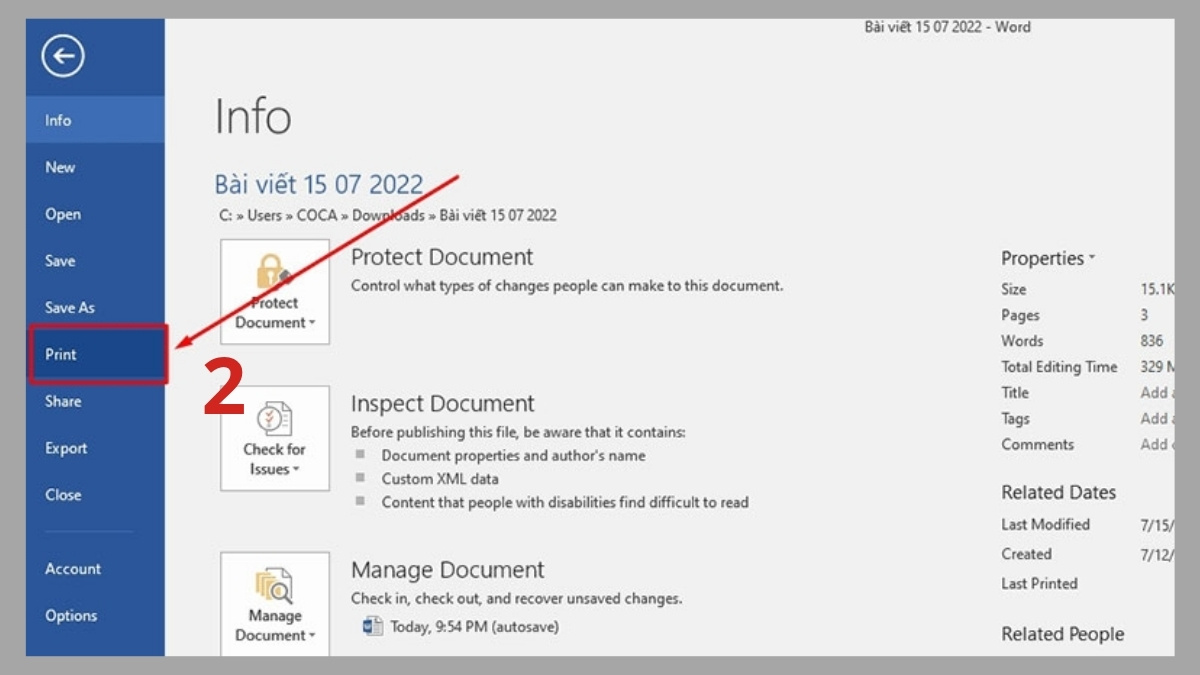Open the Share pane
This screenshot has width=1200, height=675.
coord(63,401)
